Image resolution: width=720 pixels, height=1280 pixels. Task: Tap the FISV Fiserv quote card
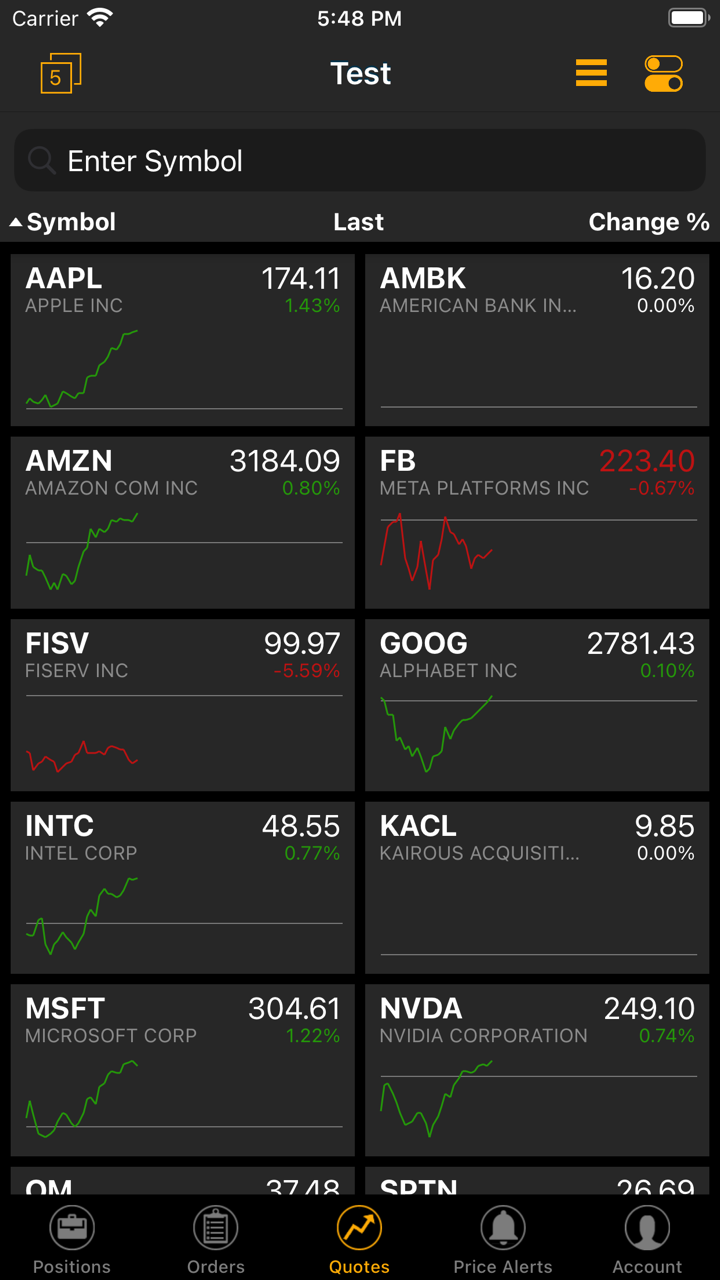[x=182, y=705]
